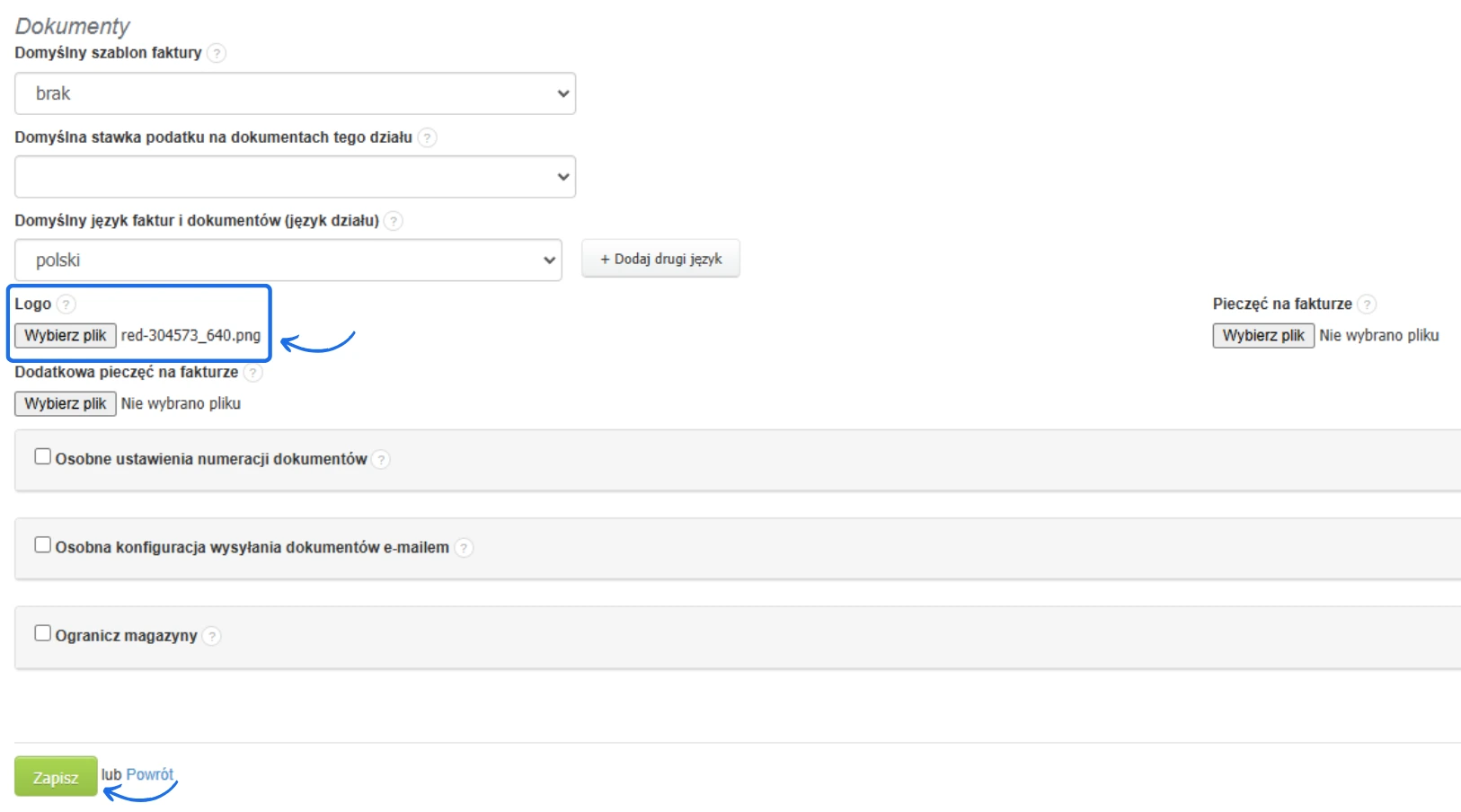The width and height of the screenshot is (1461, 812).
Task: Enable Osobne ustawienia numeracji dokumentów checkbox
Action: (x=42, y=456)
